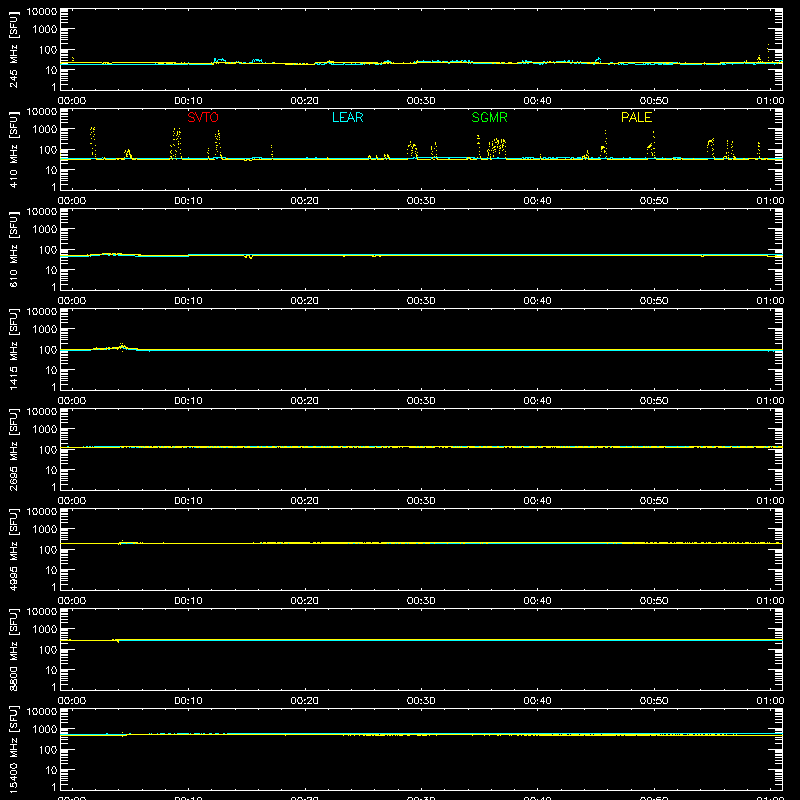Click the 1000 y-axis value on 15400 MHz panel

pos(45,729)
